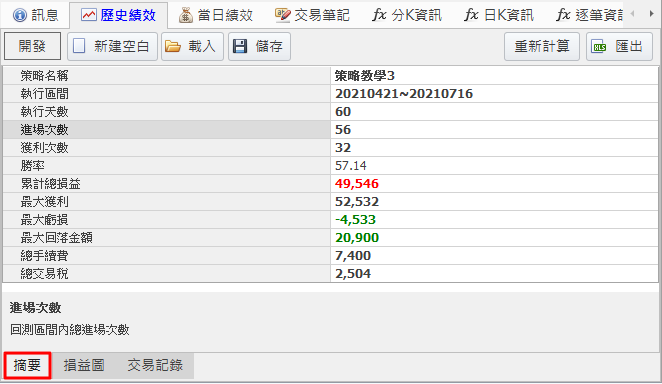Click the chart icon on 歷史績效 tab
This screenshot has height=384, width=662.
pyautogui.click(x=89, y=16)
